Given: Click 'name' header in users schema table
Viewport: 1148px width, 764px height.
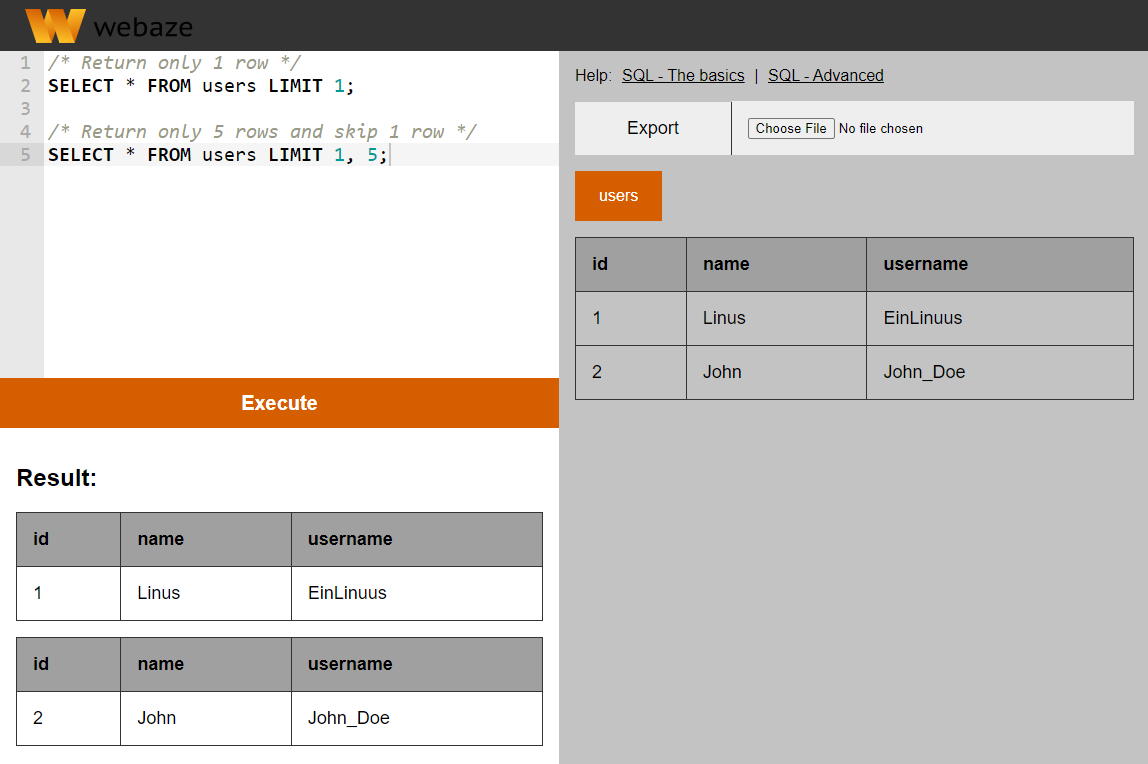Looking at the screenshot, I should (x=776, y=264).
